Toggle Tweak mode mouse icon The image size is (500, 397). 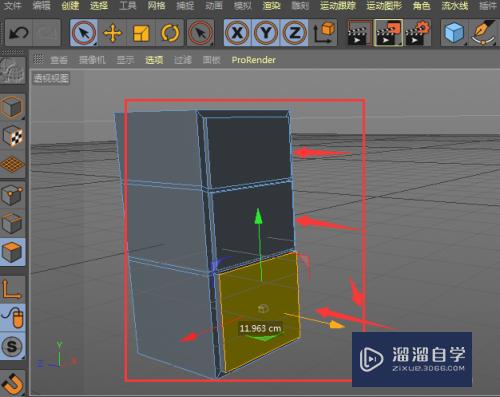(13, 317)
